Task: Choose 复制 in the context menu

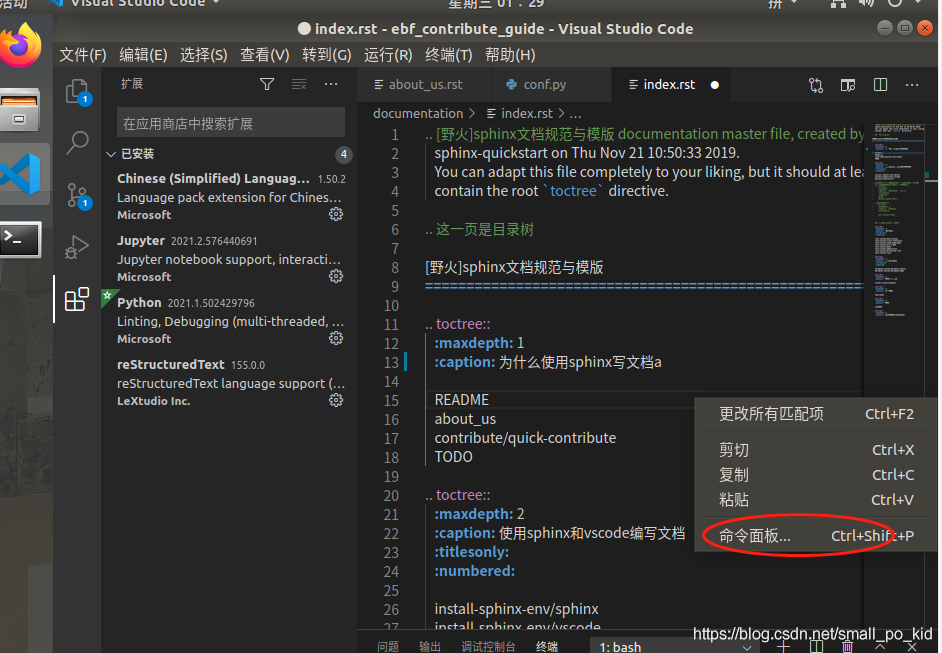Action: click(x=816, y=475)
